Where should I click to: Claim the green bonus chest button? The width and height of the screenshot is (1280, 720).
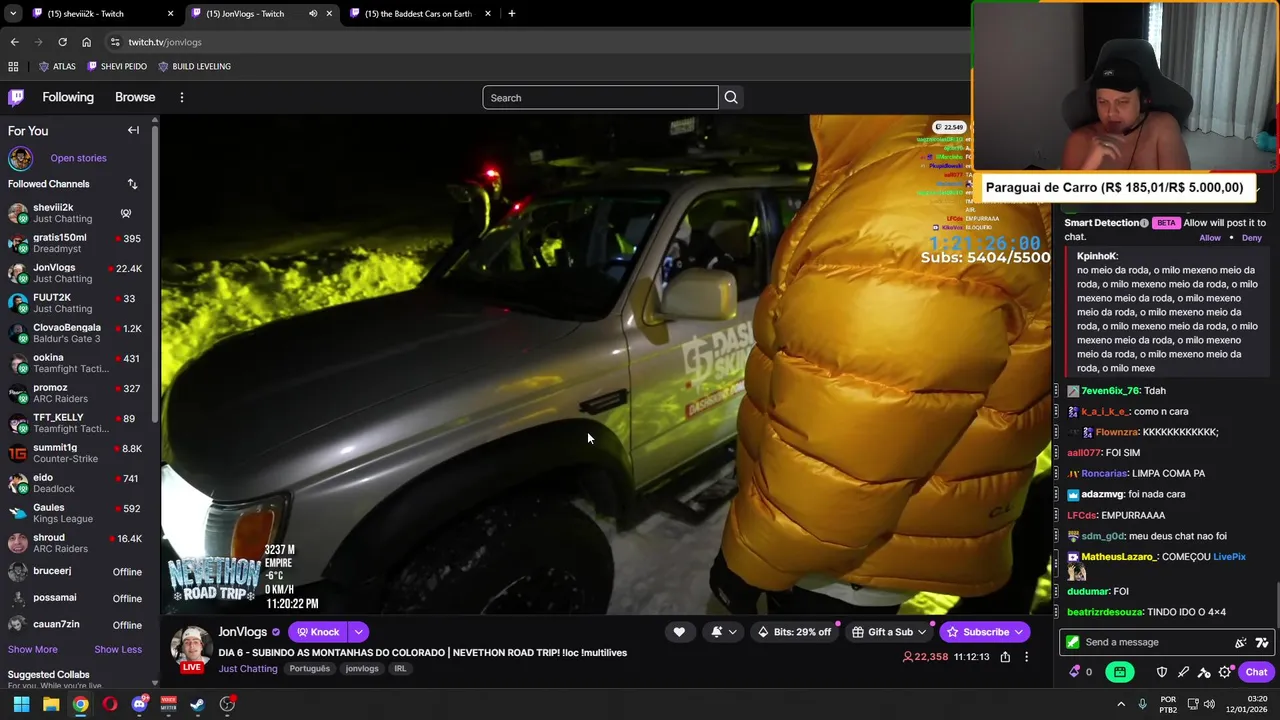coord(1120,672)
